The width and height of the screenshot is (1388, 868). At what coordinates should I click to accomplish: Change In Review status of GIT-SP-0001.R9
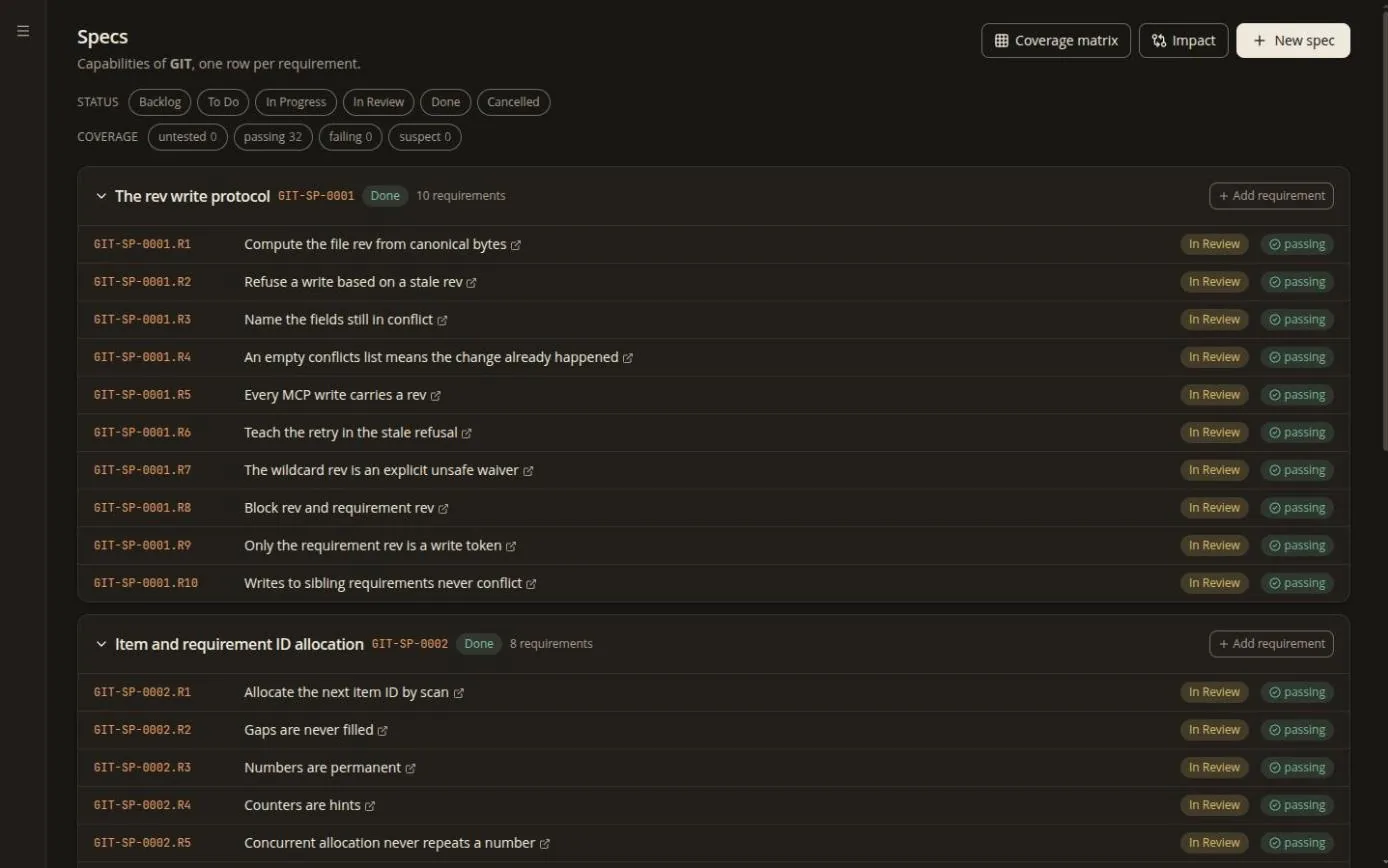point(1214,545)
